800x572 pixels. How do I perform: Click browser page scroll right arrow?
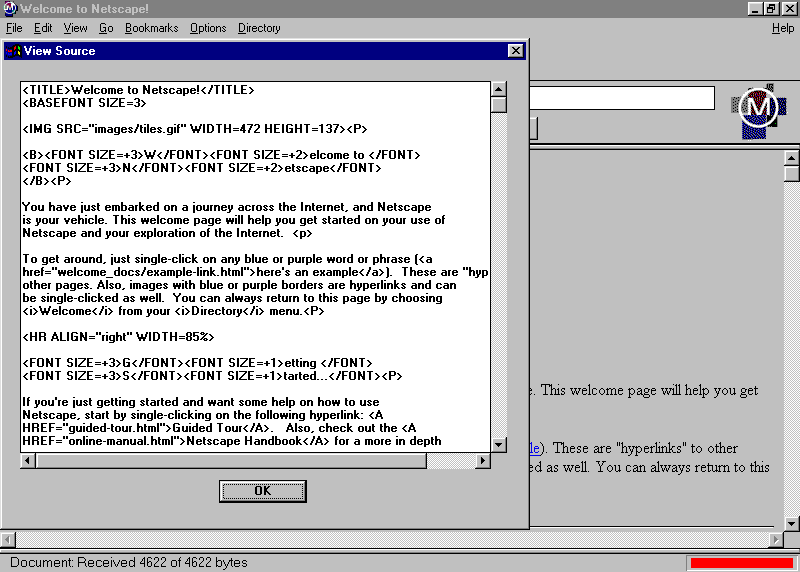(776, 539)
